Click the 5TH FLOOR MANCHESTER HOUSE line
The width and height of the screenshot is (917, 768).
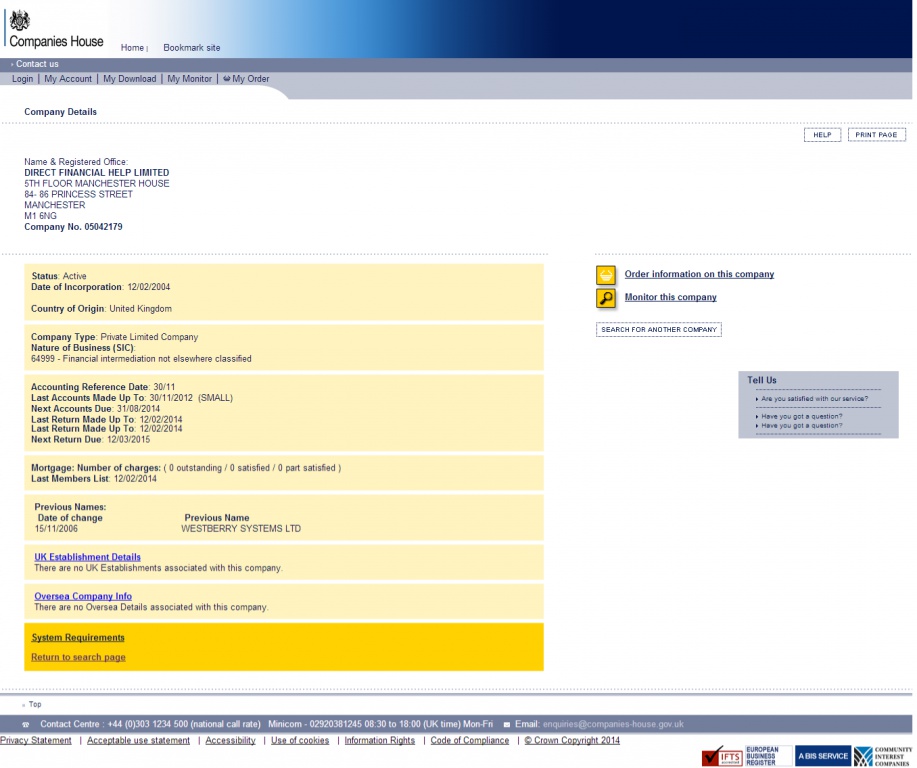tap(96, 184)
